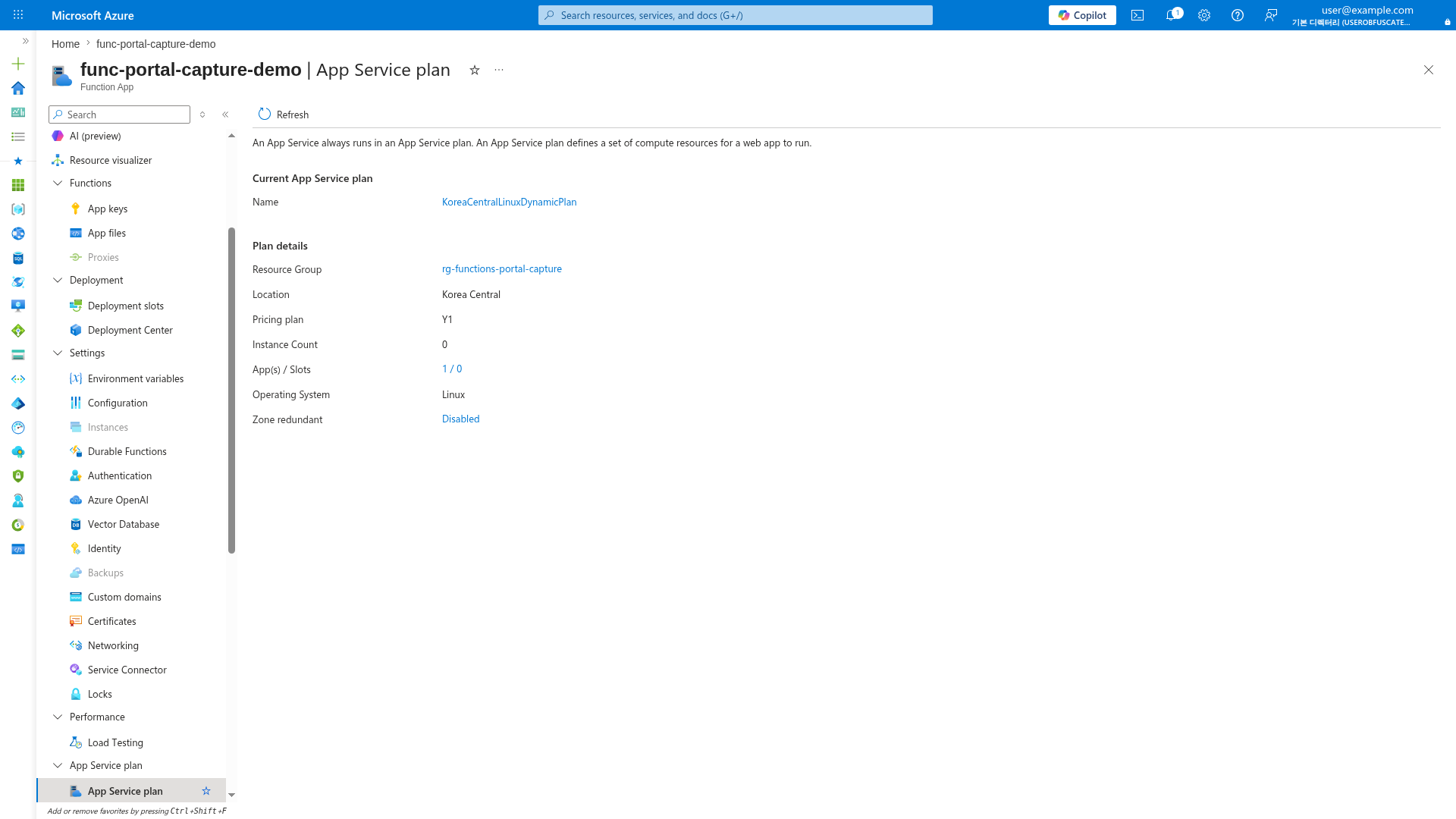The image size is (1456, 819).
Task: Click the menu scroll-down arrow
Action: click(231, 795)
